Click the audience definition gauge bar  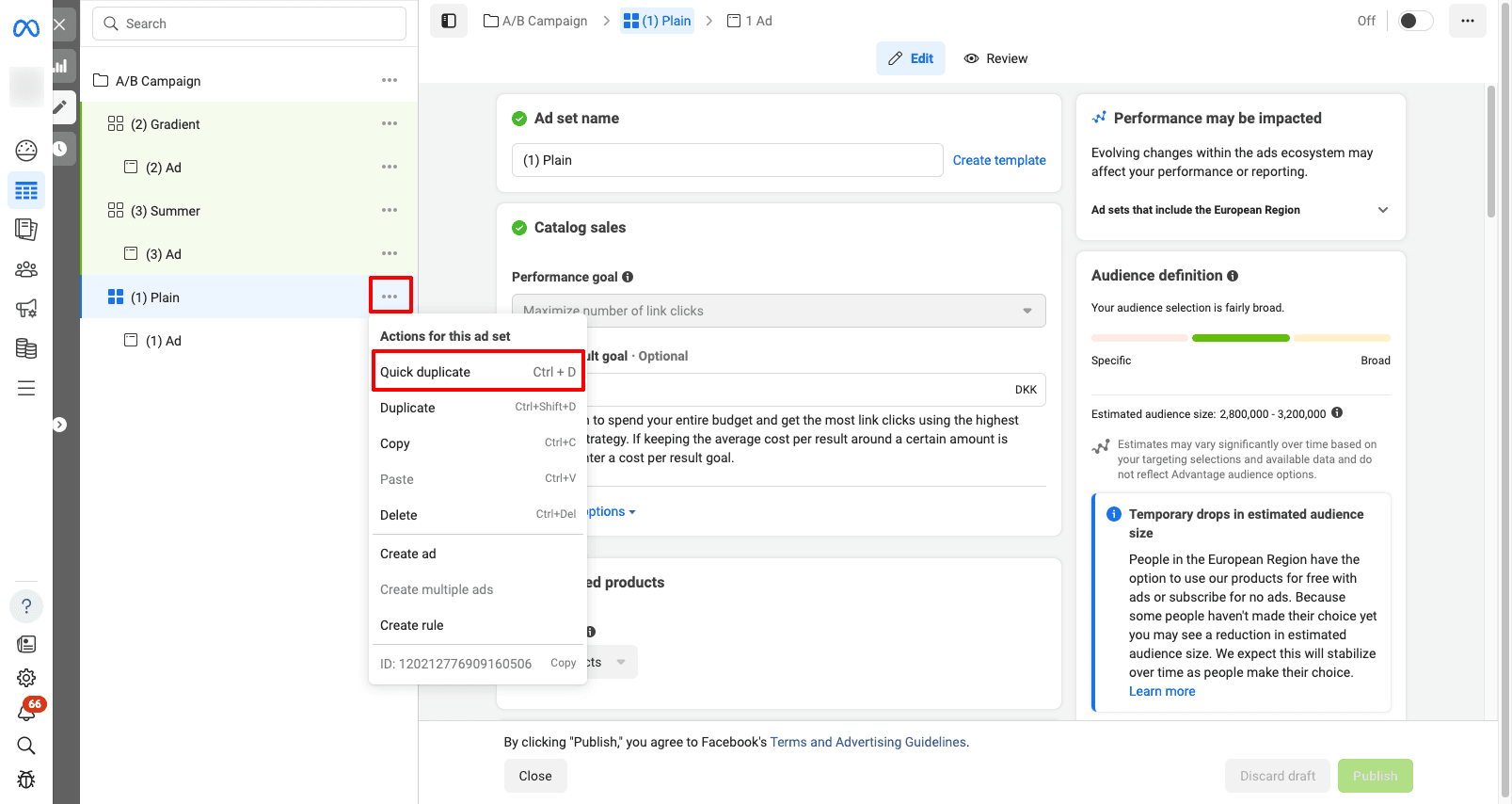(x=1240, y=338)
